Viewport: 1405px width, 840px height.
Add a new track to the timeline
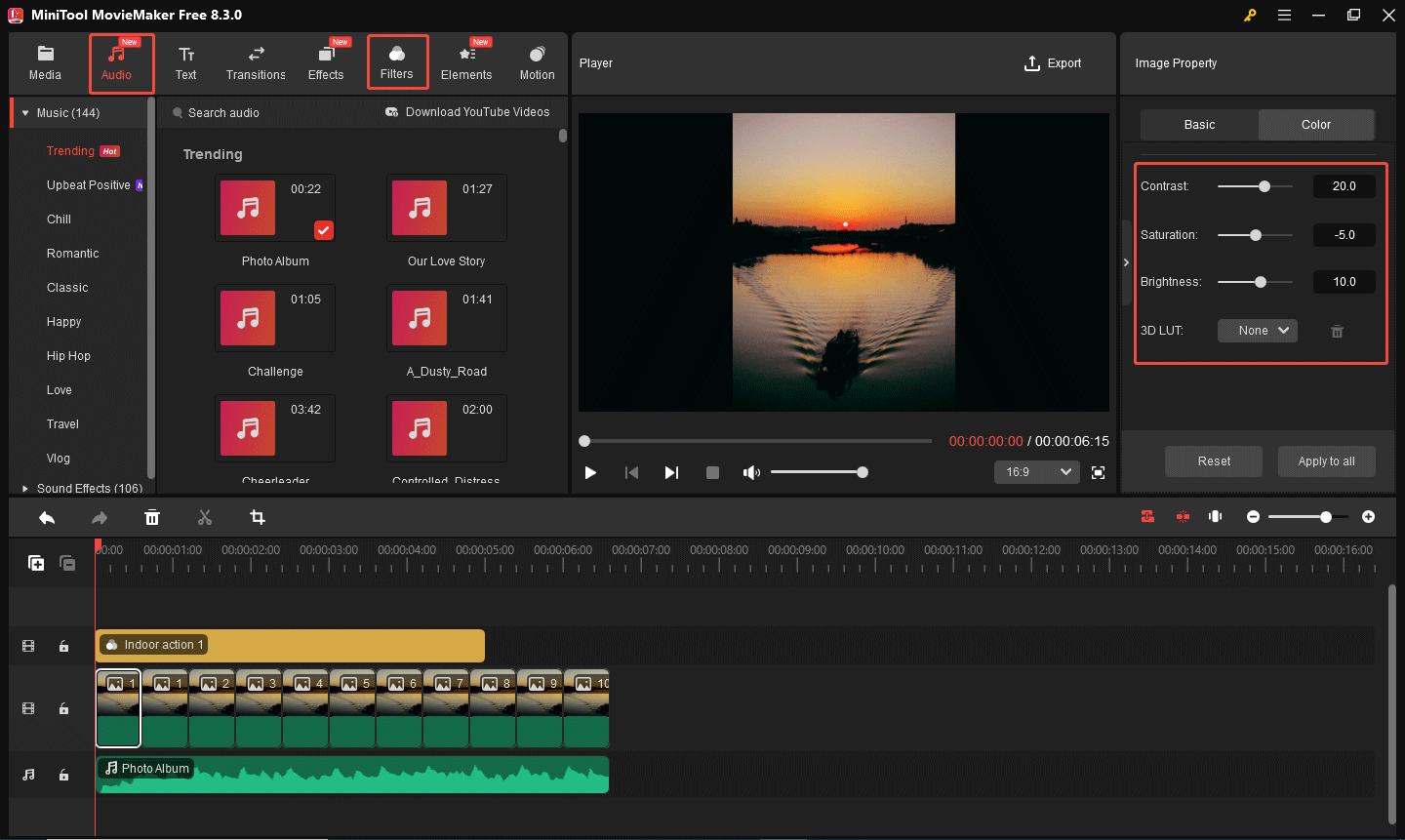coord(36,563)
